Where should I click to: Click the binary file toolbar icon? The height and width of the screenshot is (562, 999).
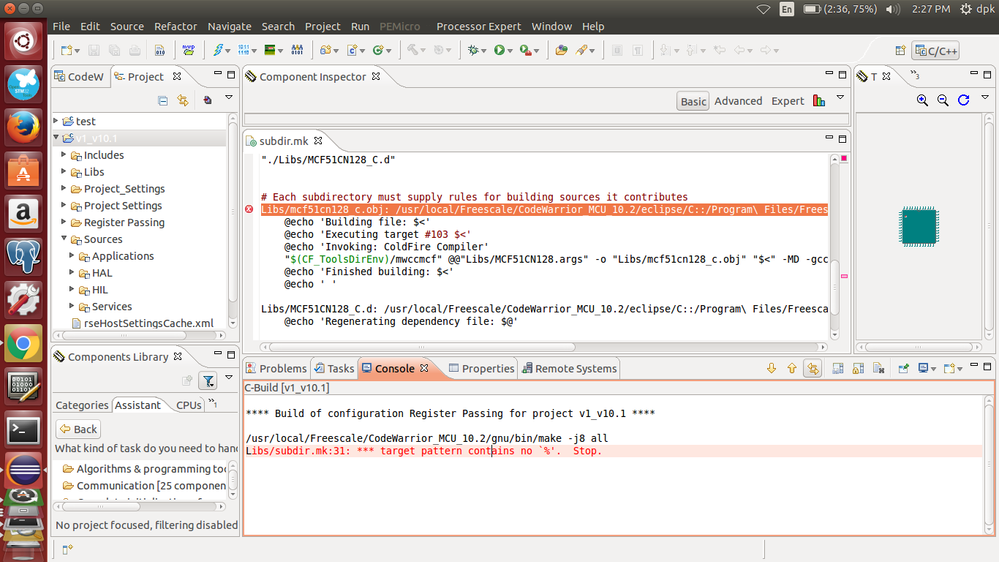pyautogui.click(x=159, y=50)
